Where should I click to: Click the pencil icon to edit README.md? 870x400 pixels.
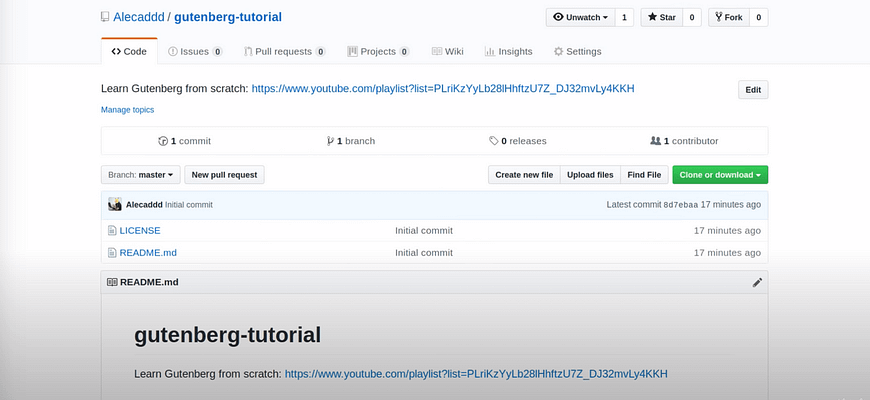click(757, 282)
